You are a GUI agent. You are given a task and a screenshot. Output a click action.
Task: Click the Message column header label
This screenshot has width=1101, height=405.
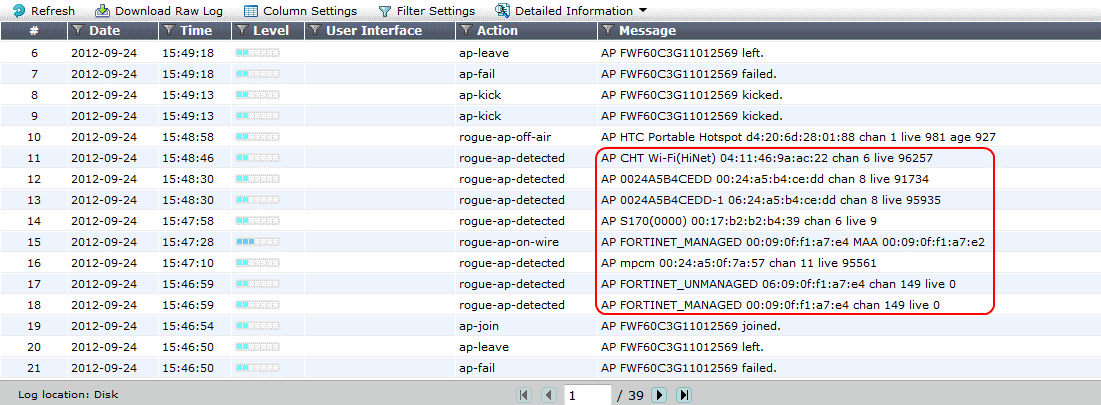647,30
